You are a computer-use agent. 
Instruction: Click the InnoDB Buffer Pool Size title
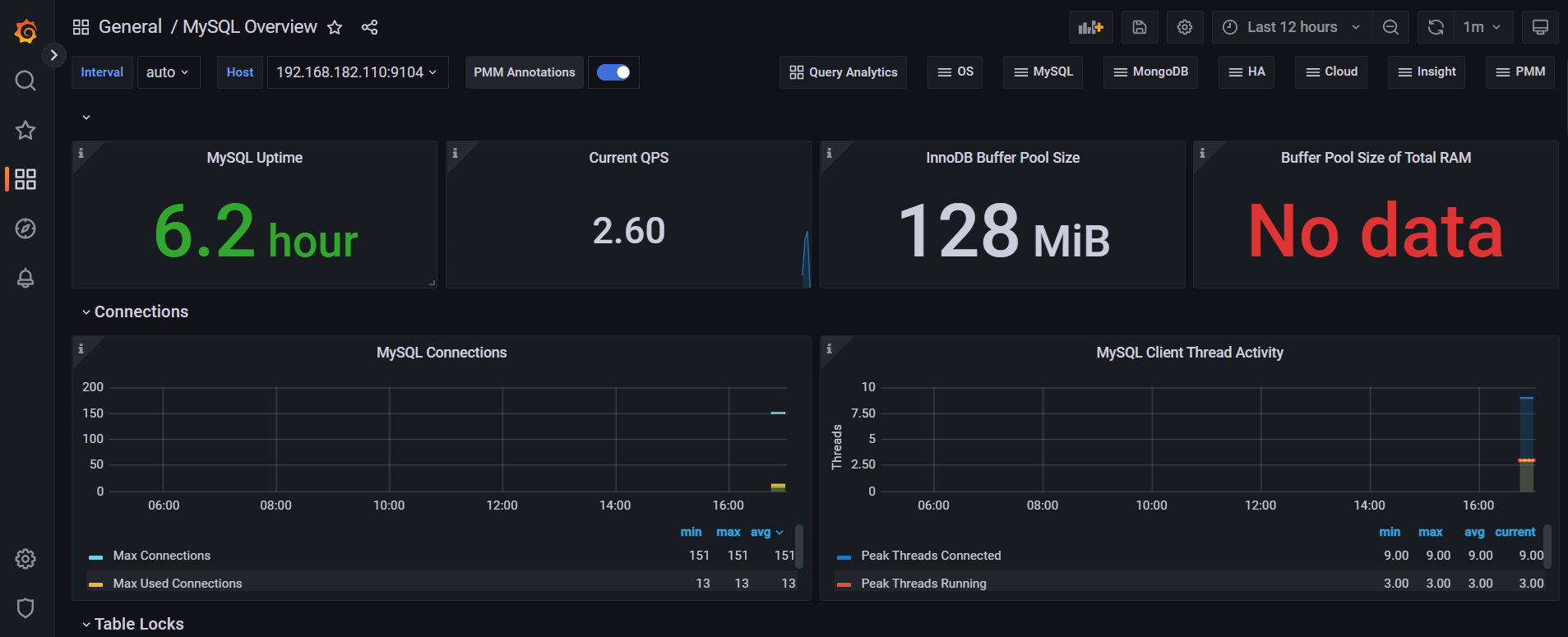pos(1003,158)
